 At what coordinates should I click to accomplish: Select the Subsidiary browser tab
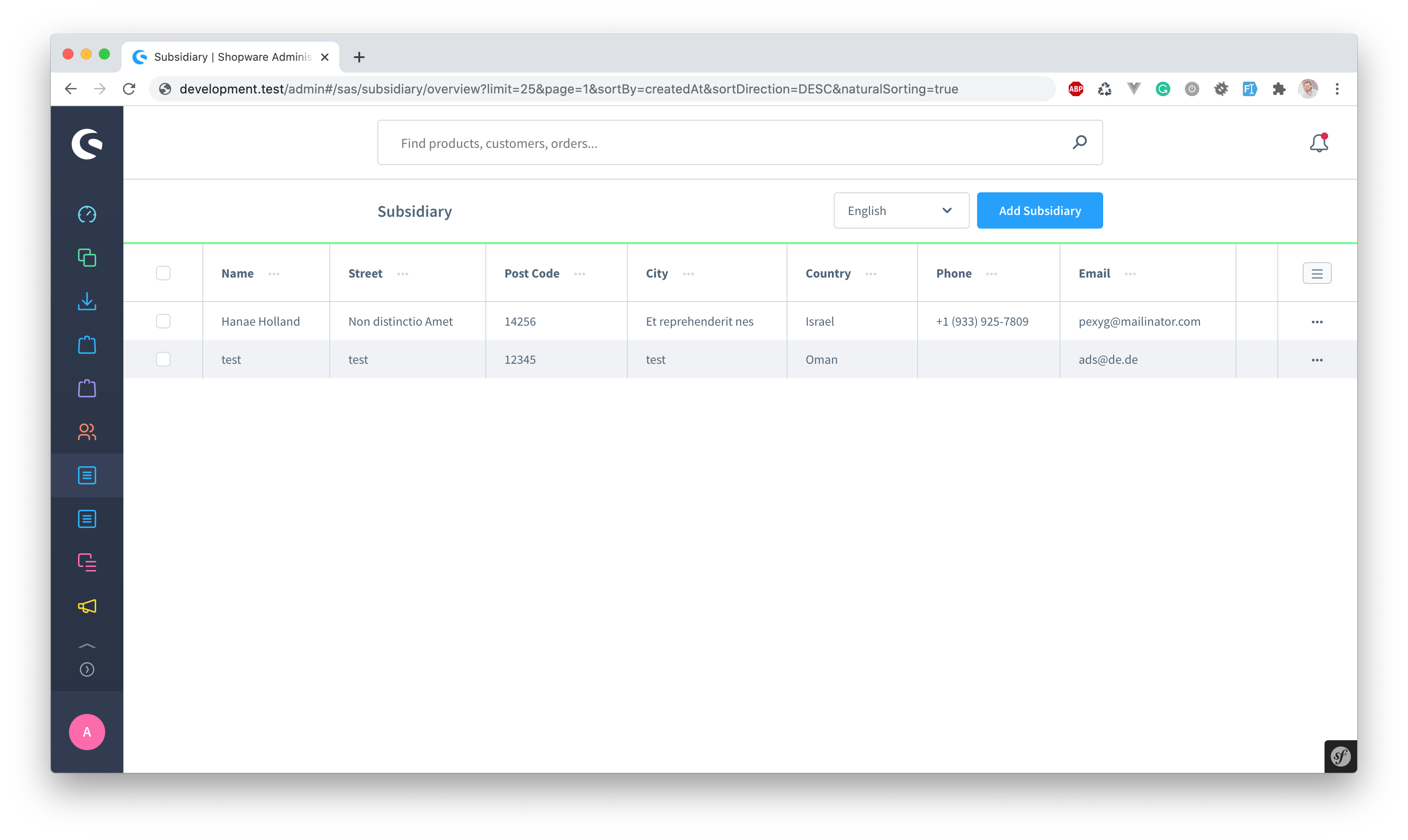click(x=231, y=57)
